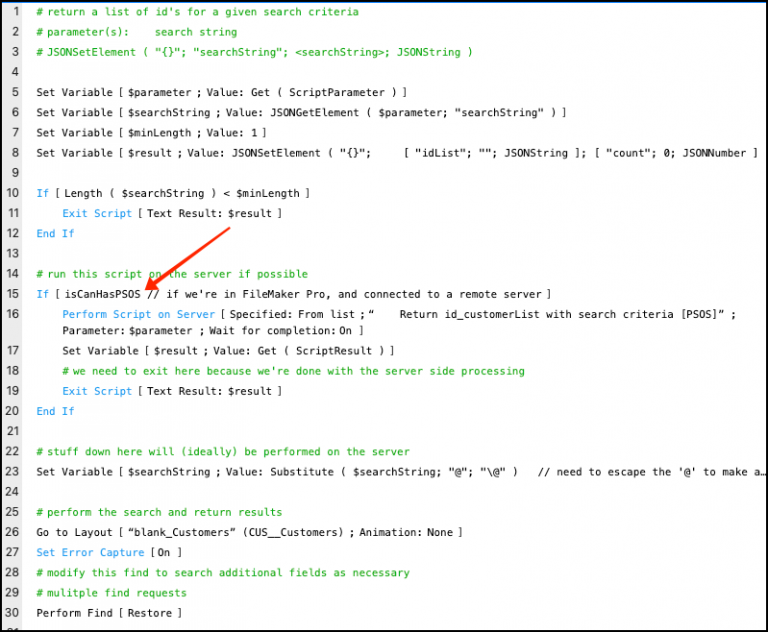Image resolution: width=768 pixels, height=632 pixels.
Task: Select the Exit Script step on line 11
Action: [171, 213]
